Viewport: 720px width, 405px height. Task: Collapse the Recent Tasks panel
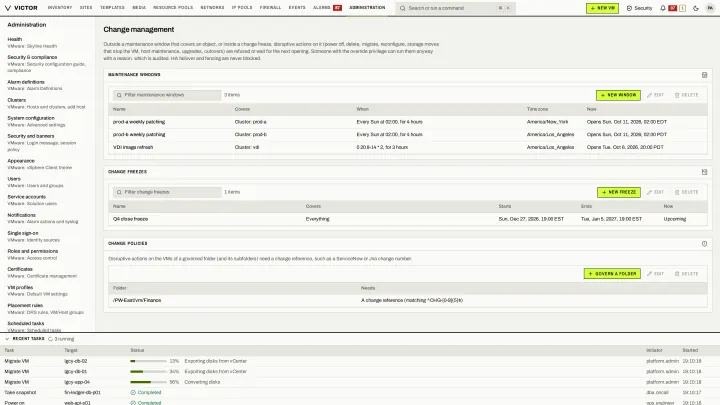[7, 339]
